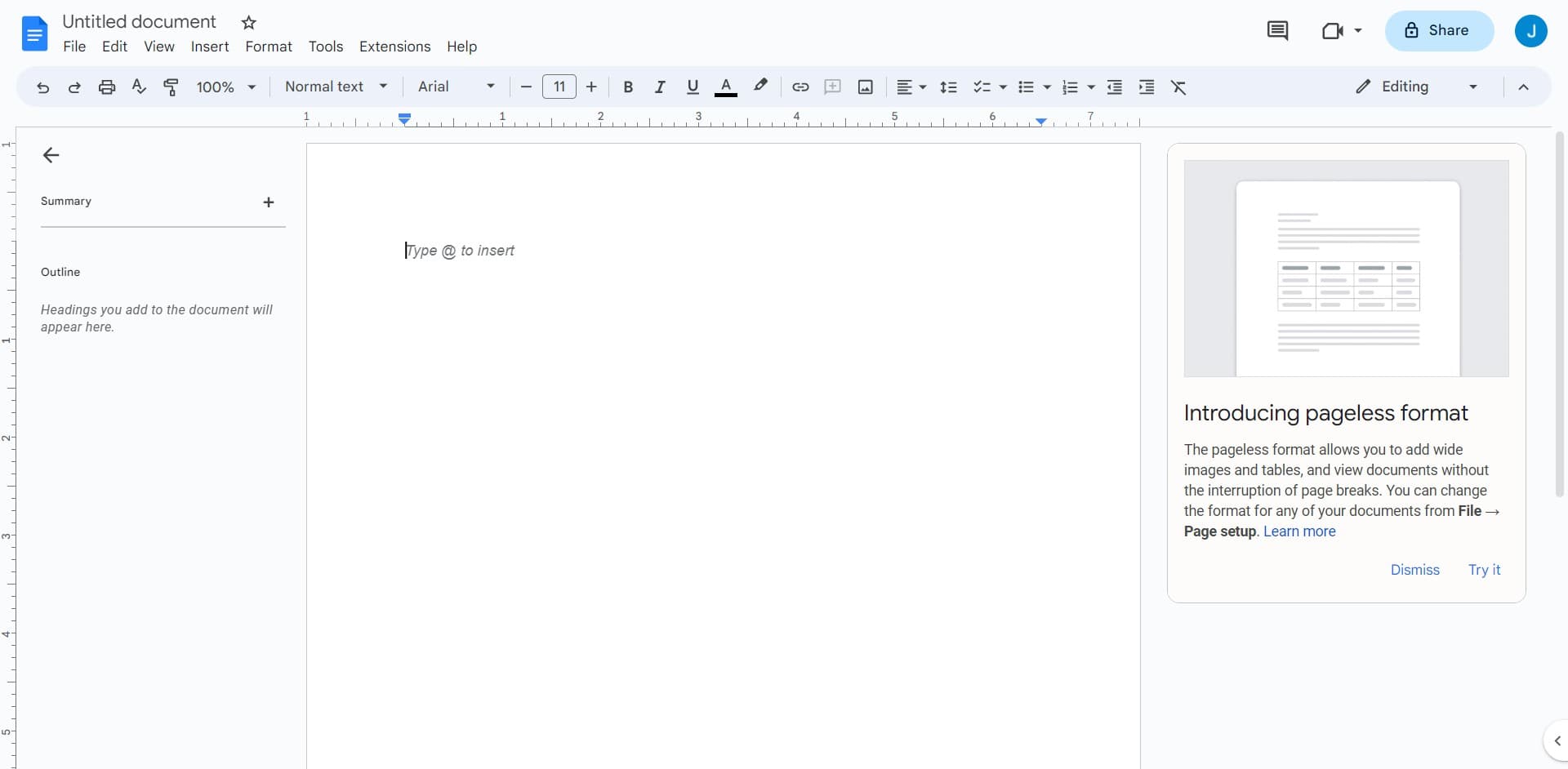Screen dimensions: 1568x769
Task: Click the font size input field
Action: tap(559, 87)
